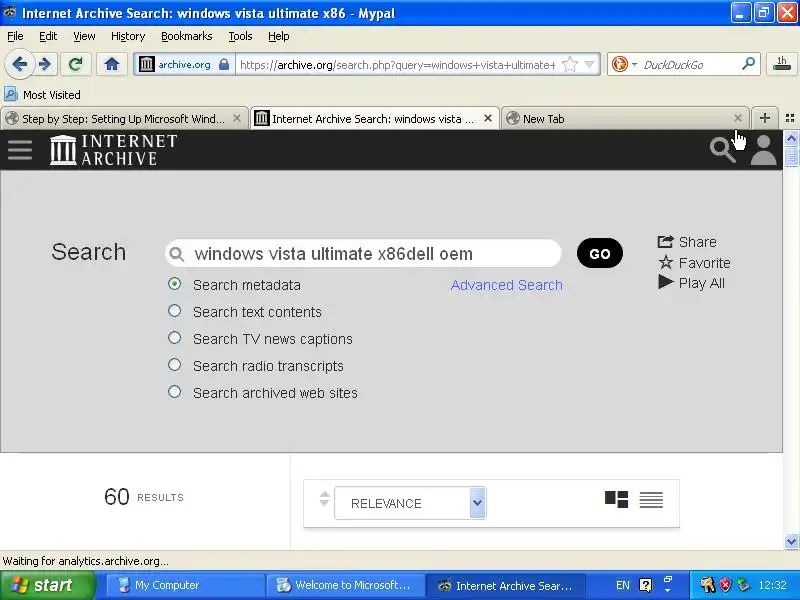This screenshot has height=600, width=800.
Task: Click the help question mark tray icon
Action: [645, 585]
